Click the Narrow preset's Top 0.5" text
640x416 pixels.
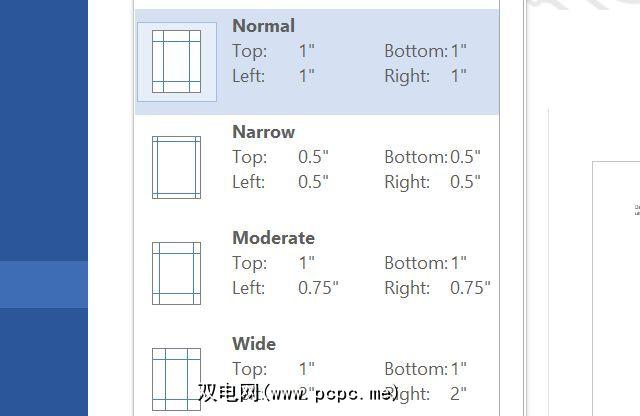click(315, 157)
